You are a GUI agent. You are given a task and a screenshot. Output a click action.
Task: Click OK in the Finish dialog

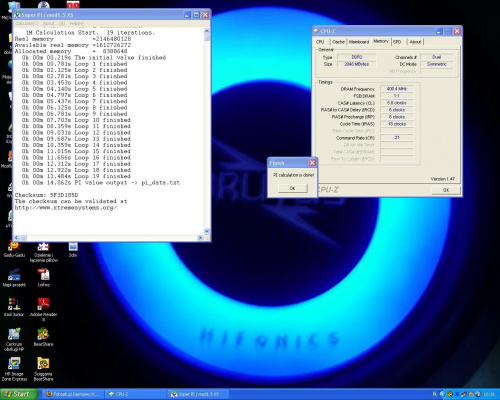click(293, 188)
